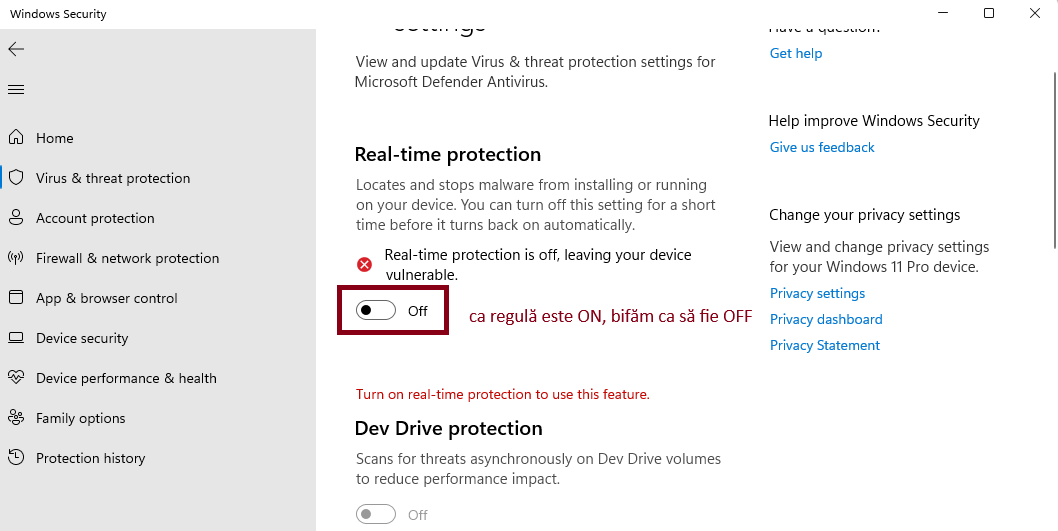Click the Firewall & network antenna icon
The height and width of the screenshot is (531, 1058).
pos(16,258)
